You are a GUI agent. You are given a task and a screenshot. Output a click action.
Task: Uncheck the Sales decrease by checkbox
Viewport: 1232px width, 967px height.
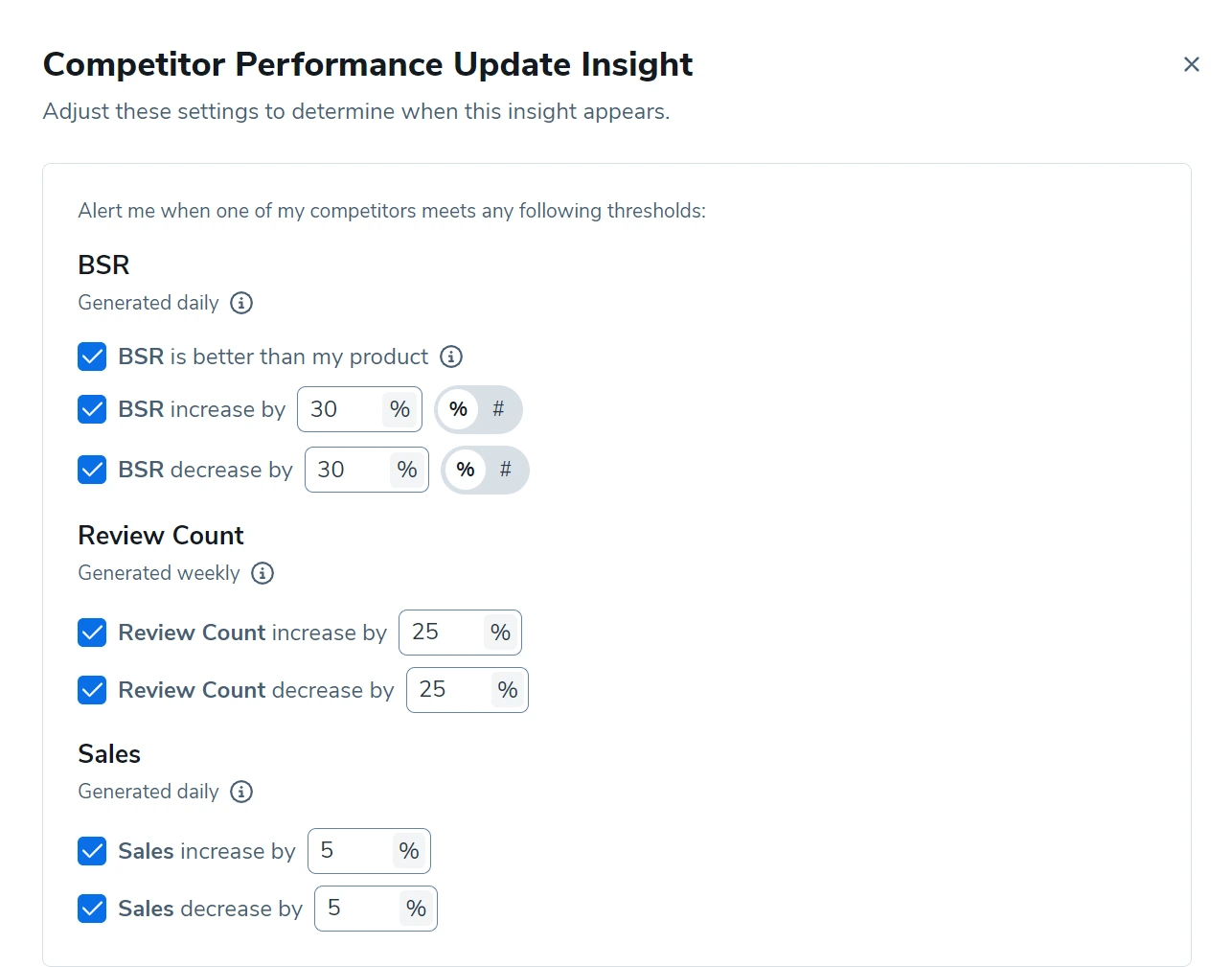tap(92, 909)
